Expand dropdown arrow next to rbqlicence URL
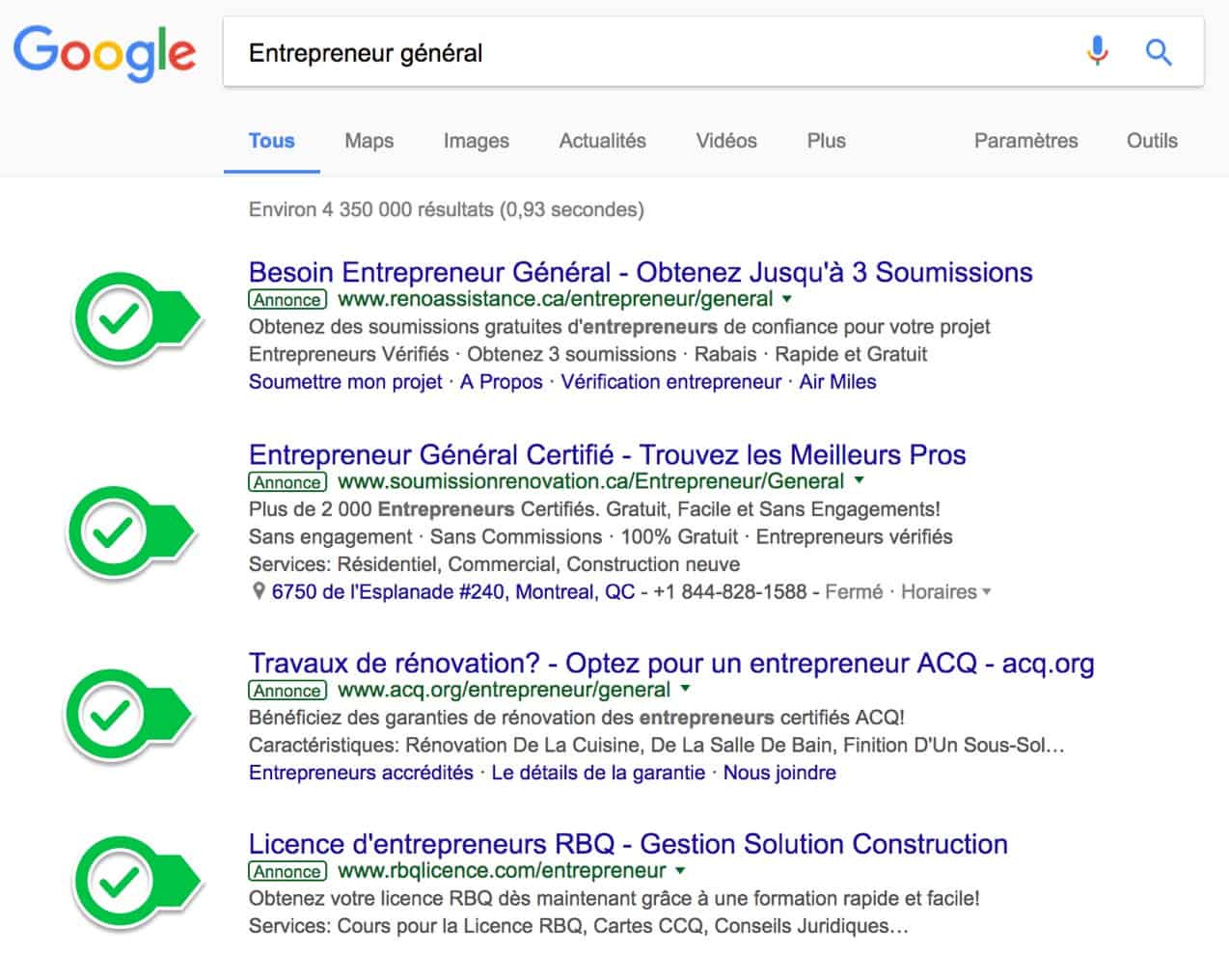The image size is (1229, 980). coord(680,871)
